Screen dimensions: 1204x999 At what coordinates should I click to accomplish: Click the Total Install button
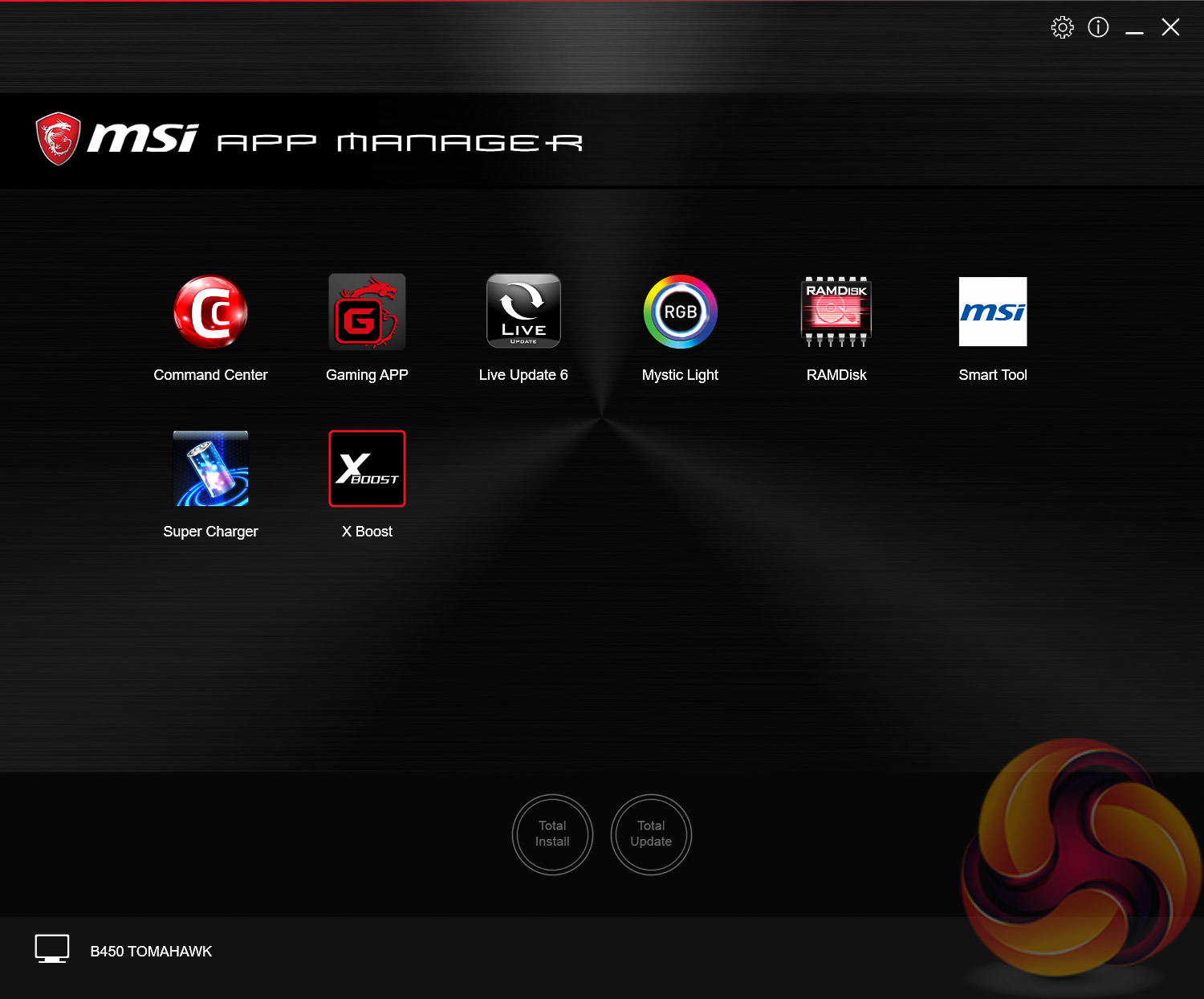(x=552, y=834)
